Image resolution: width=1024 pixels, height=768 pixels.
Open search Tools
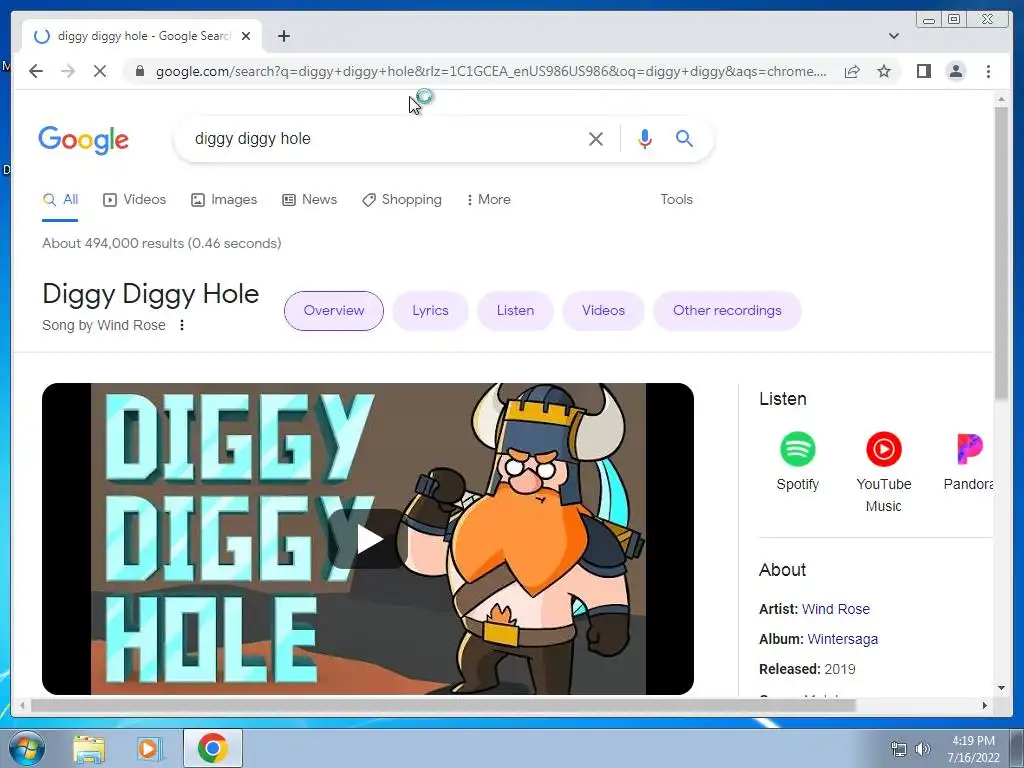pyautogui.click(x=676, y=200)
